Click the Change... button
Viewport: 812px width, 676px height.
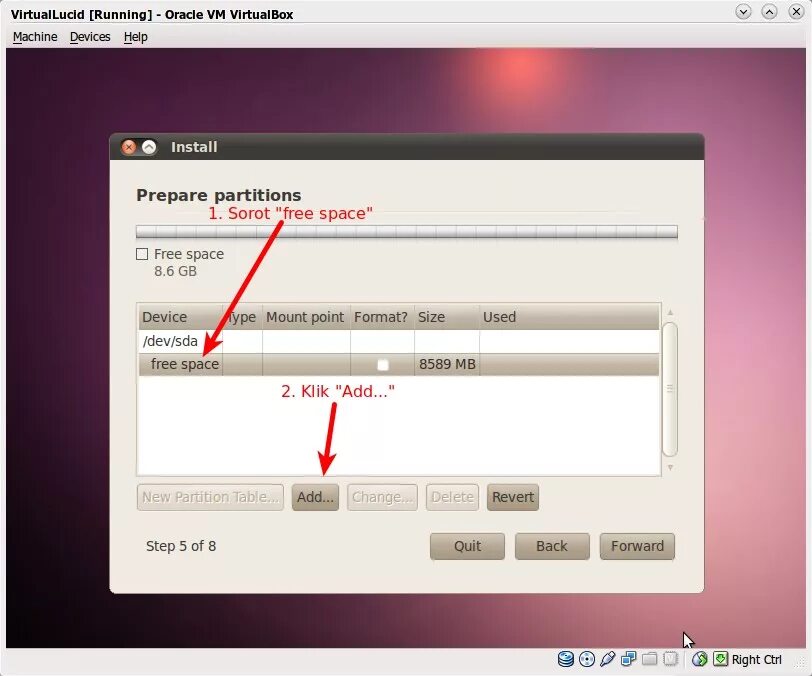pos(382,497)
